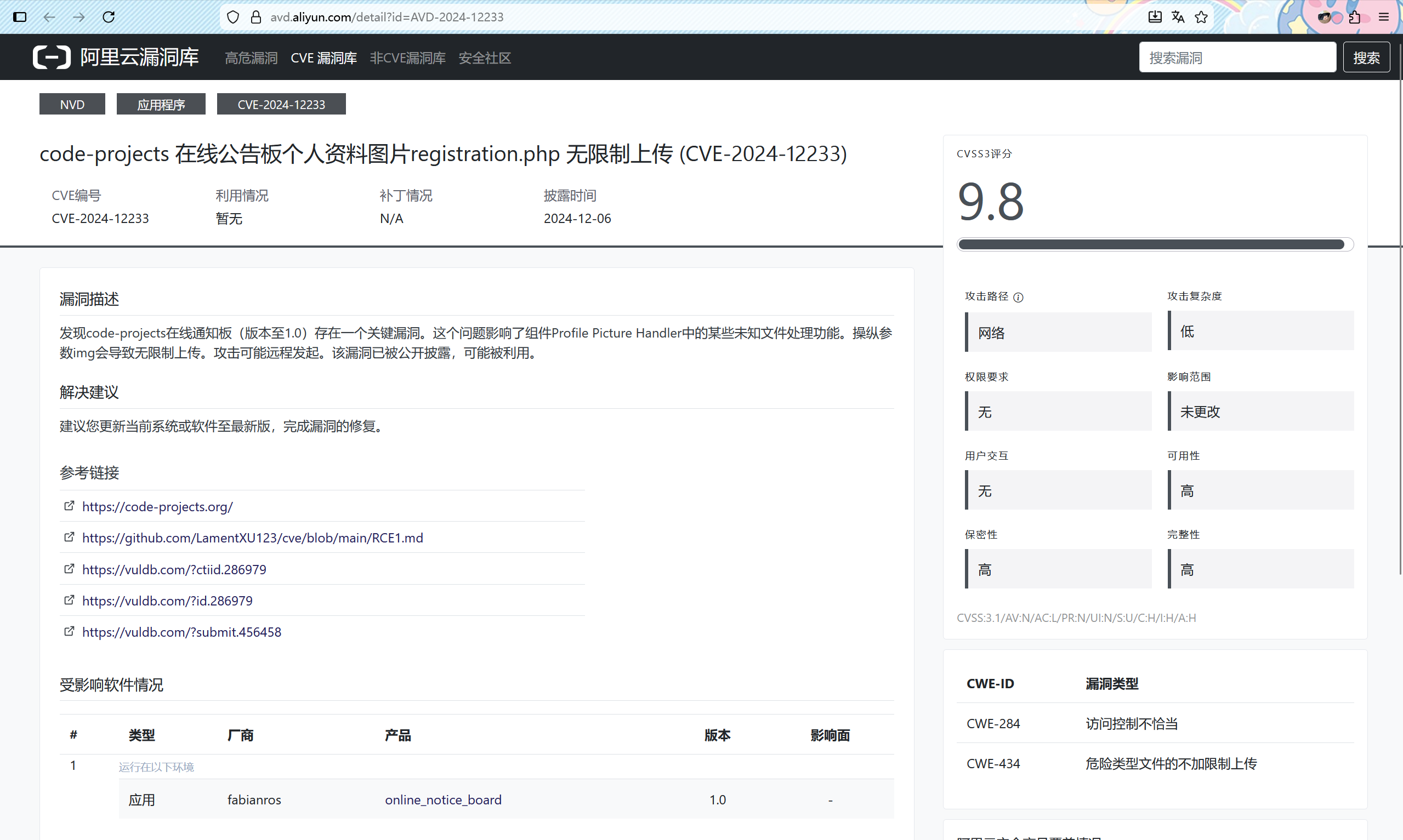Open the 非CVE漏洞库 nav item
This screenshot has height=840, width=1403.
pos(408,58)
